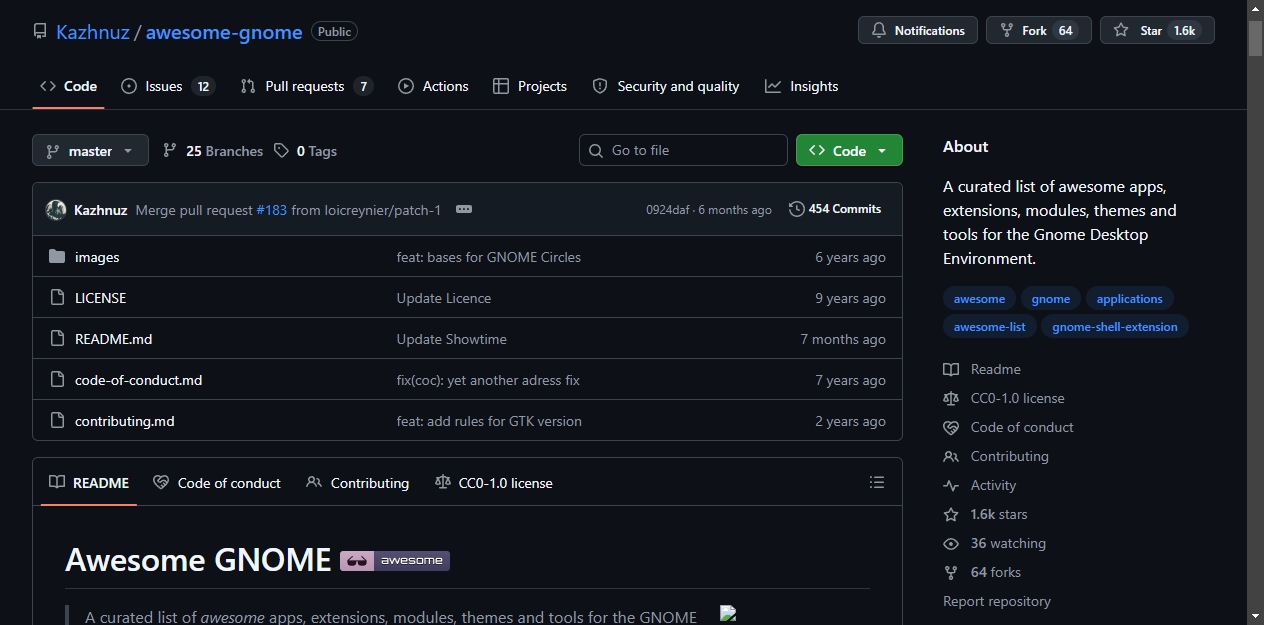Click the README.md file icon
Viewport: 1264px width, 625px height.
57,339
